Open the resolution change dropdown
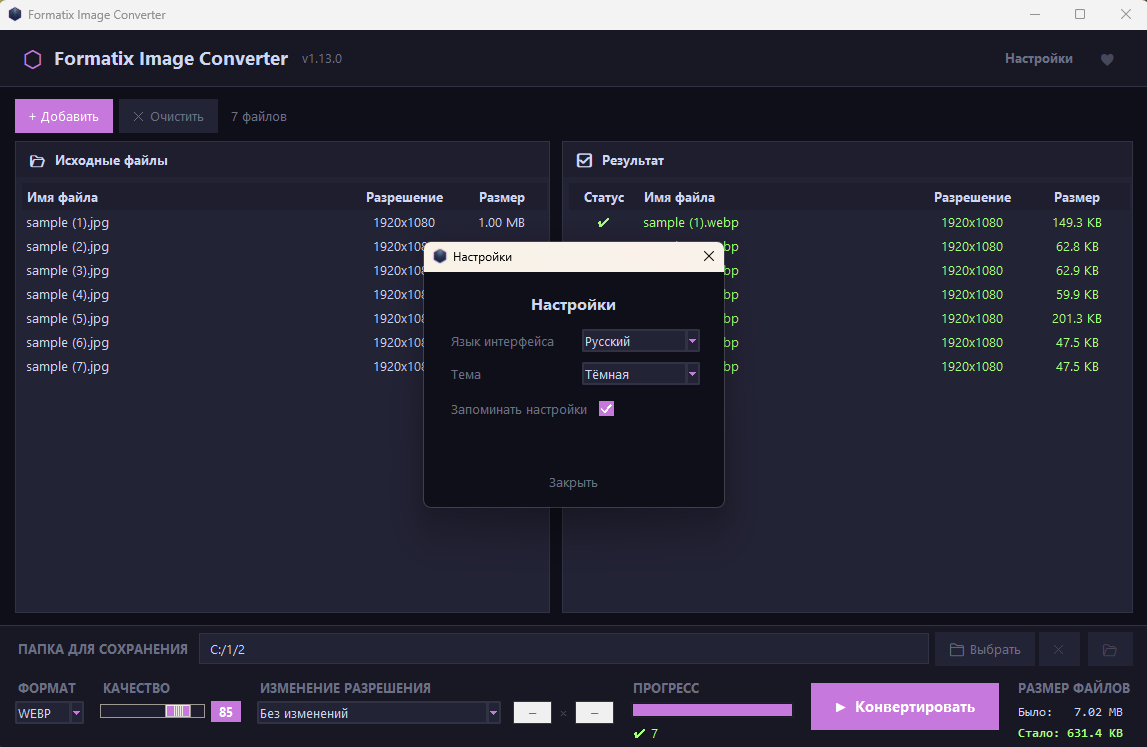The height and width of the screenshot is (747, 1147). pyautogui.click(x=378, y=713)
